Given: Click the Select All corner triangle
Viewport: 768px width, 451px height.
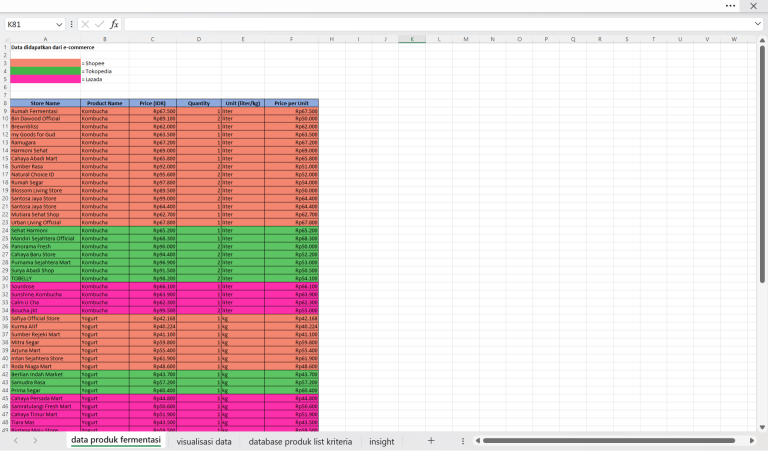Looking at the screenshot, I should (x=5, y=39).
